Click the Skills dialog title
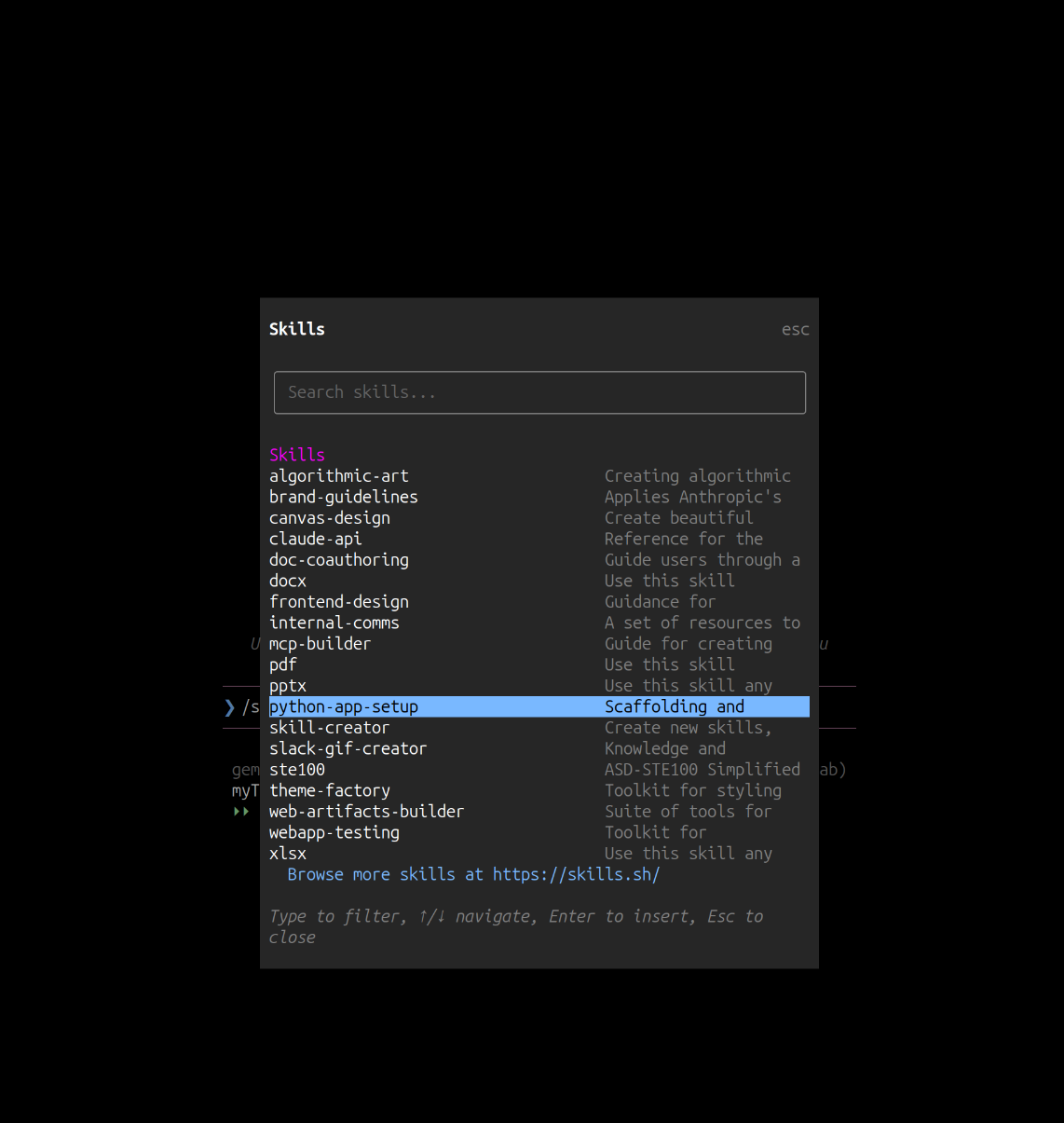Viewport: 1064px width, 1123px height. (297, 329)
